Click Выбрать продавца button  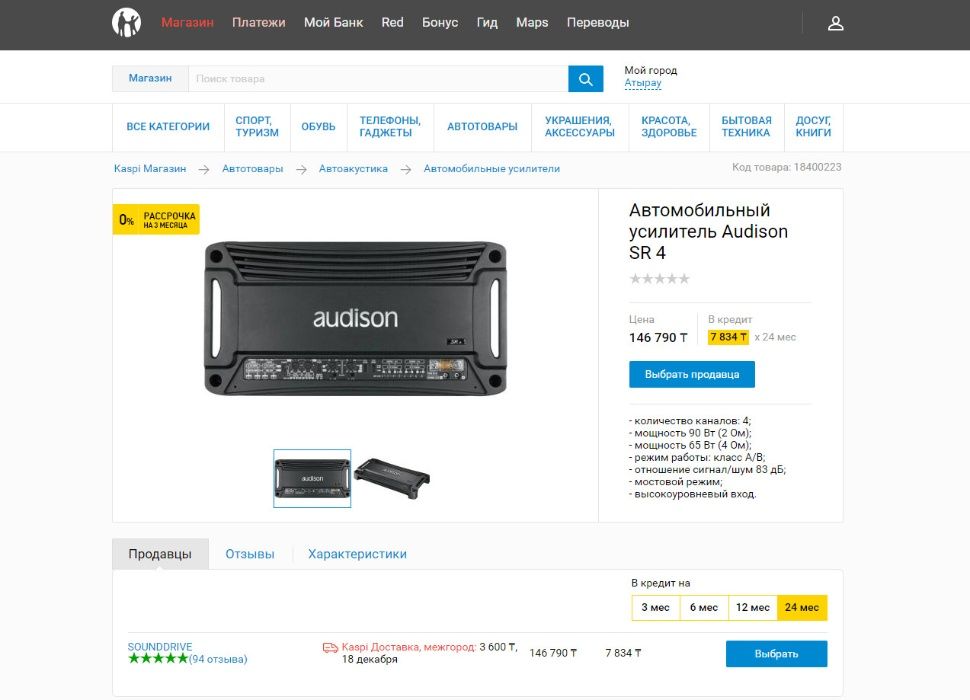coord(692,375)
